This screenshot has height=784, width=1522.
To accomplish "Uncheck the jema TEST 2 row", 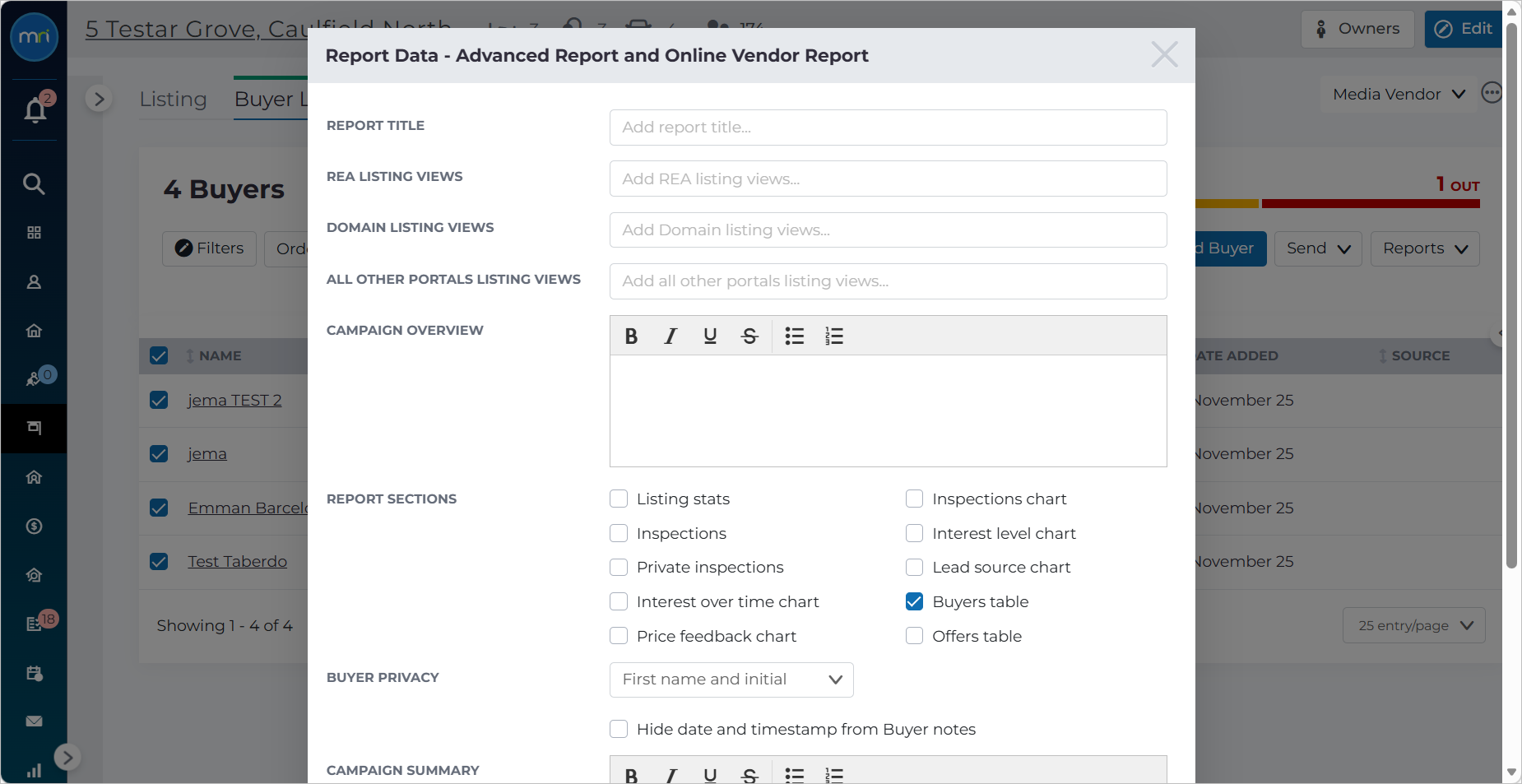I will (159, 400).
